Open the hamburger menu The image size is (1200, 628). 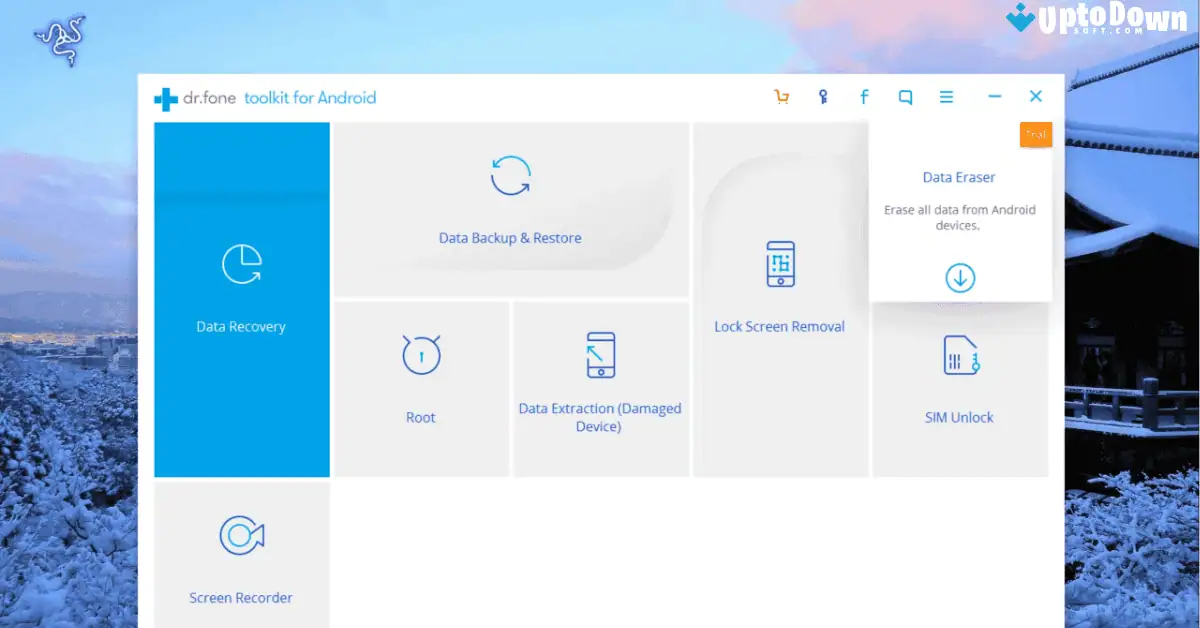(946, 96)
